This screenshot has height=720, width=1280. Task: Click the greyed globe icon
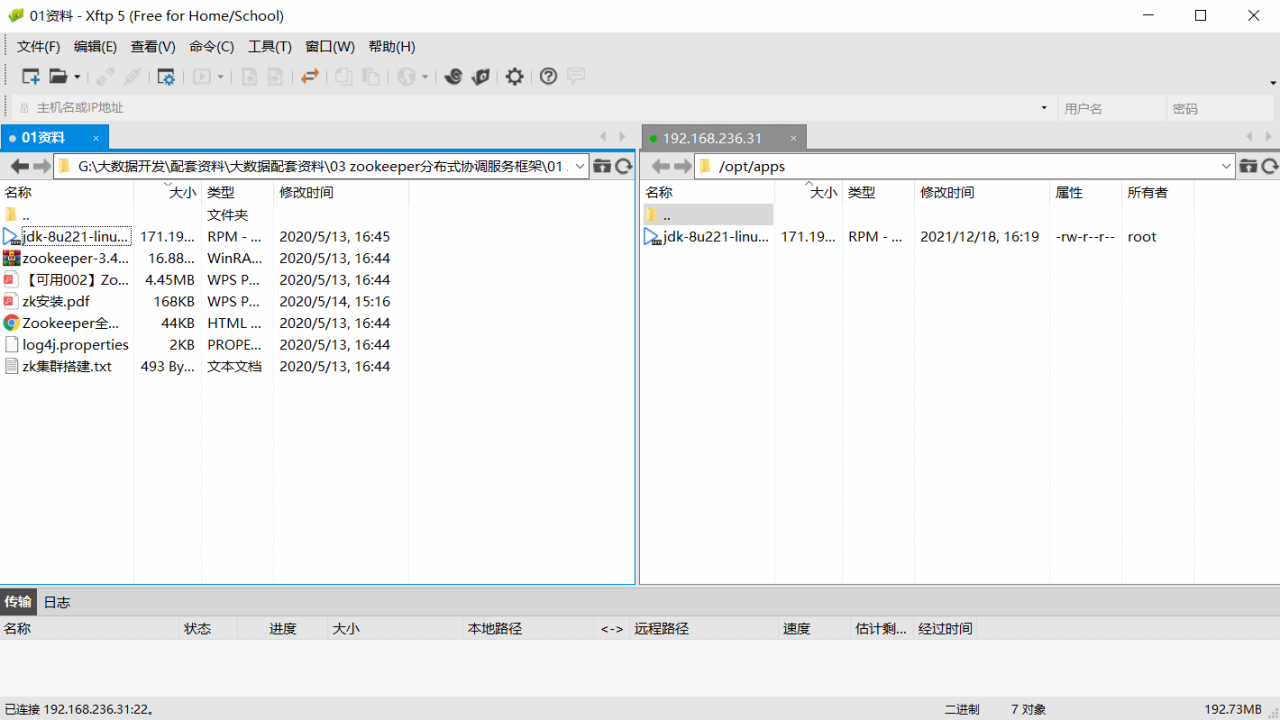point(406,76)
